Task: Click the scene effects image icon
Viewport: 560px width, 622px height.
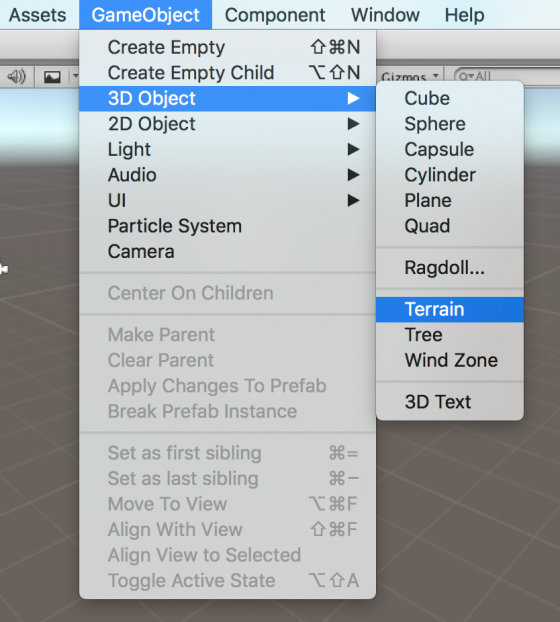Action: click(52, 76)
